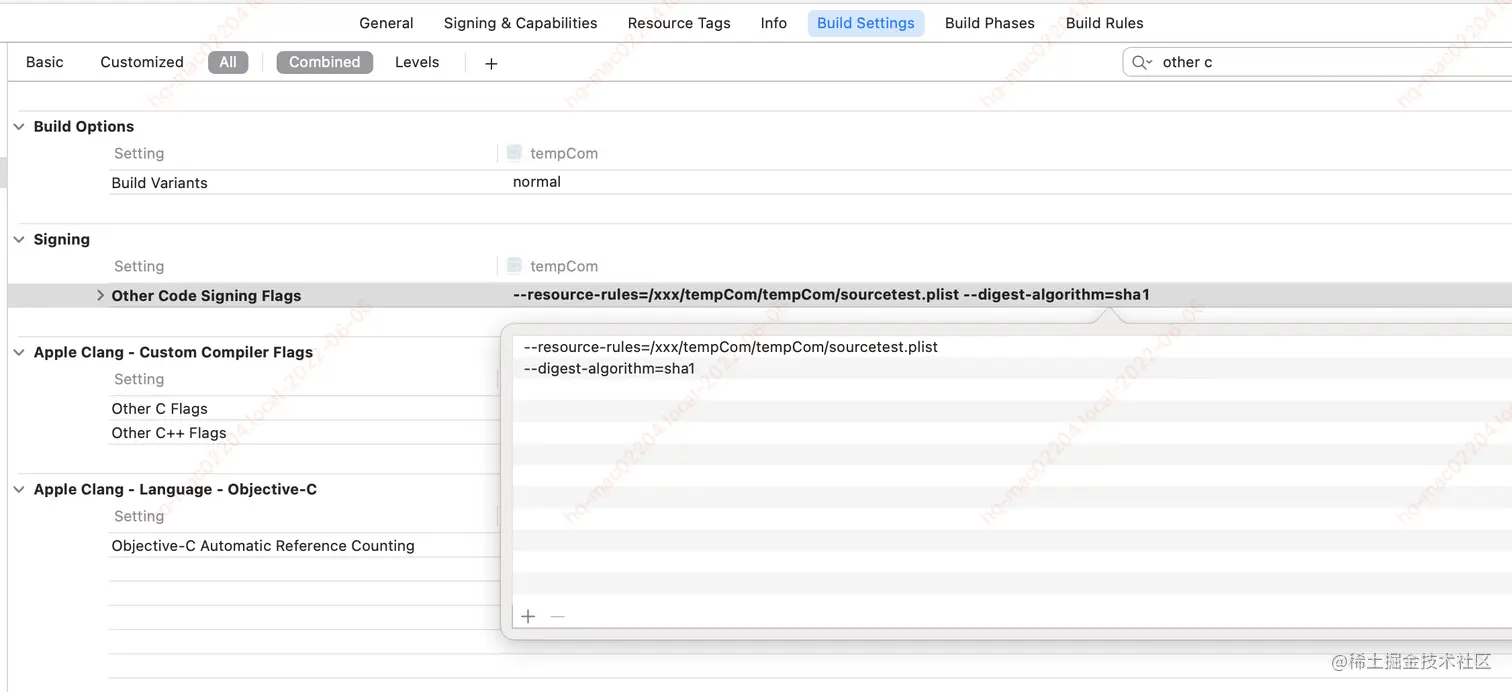Switch to Signing & Capabilities tab
Image resolution: width=1512 pixels, height=692 pixels.
pyautogui.click(x=520, y=23)
